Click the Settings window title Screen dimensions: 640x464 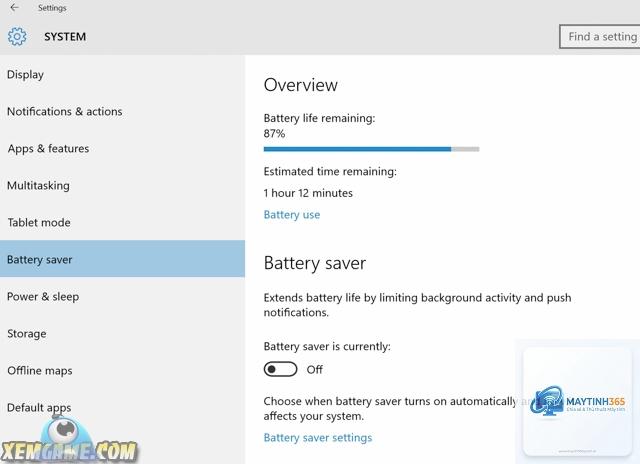52,8
